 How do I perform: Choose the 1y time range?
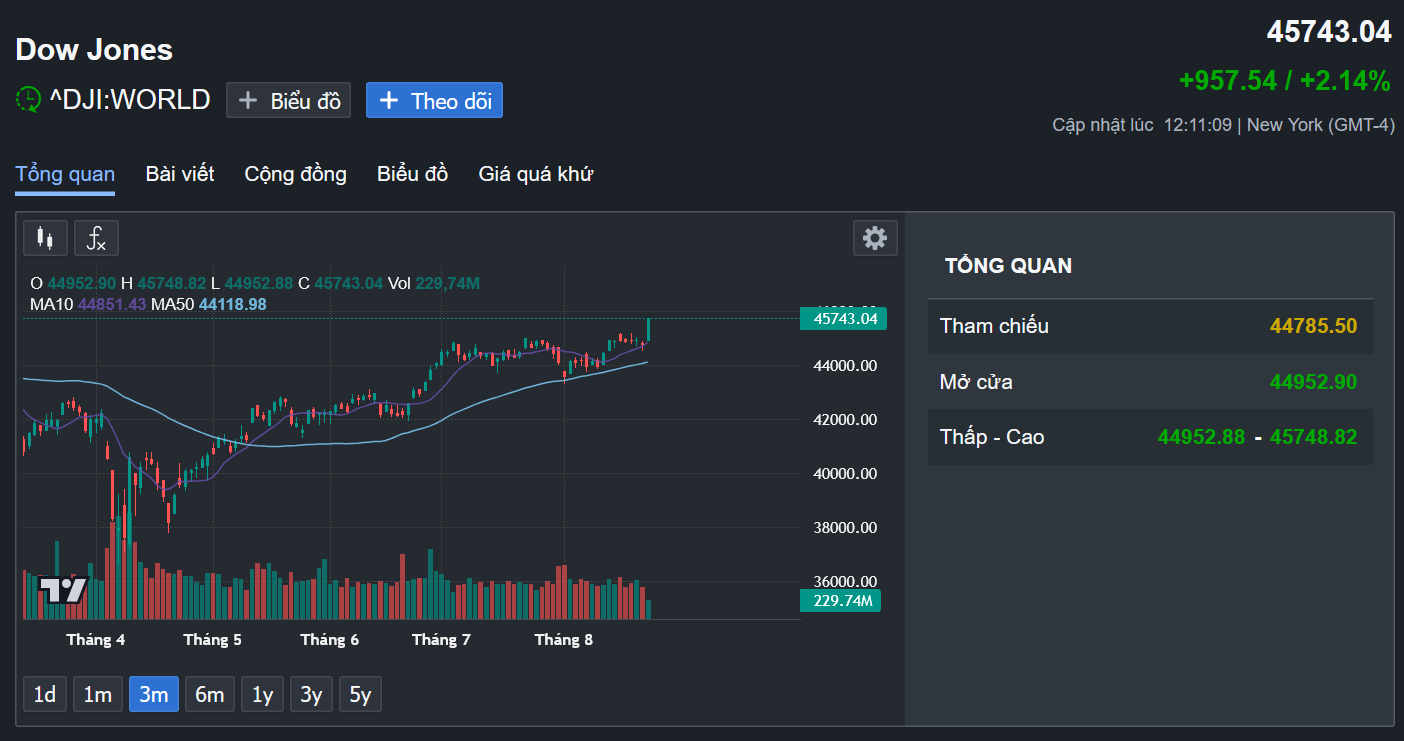pos(262,694)
